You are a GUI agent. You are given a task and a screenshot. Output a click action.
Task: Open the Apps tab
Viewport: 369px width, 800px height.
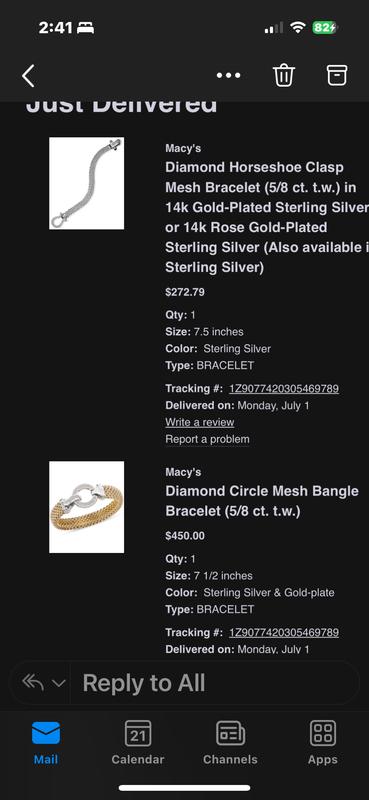coord(323,742)
